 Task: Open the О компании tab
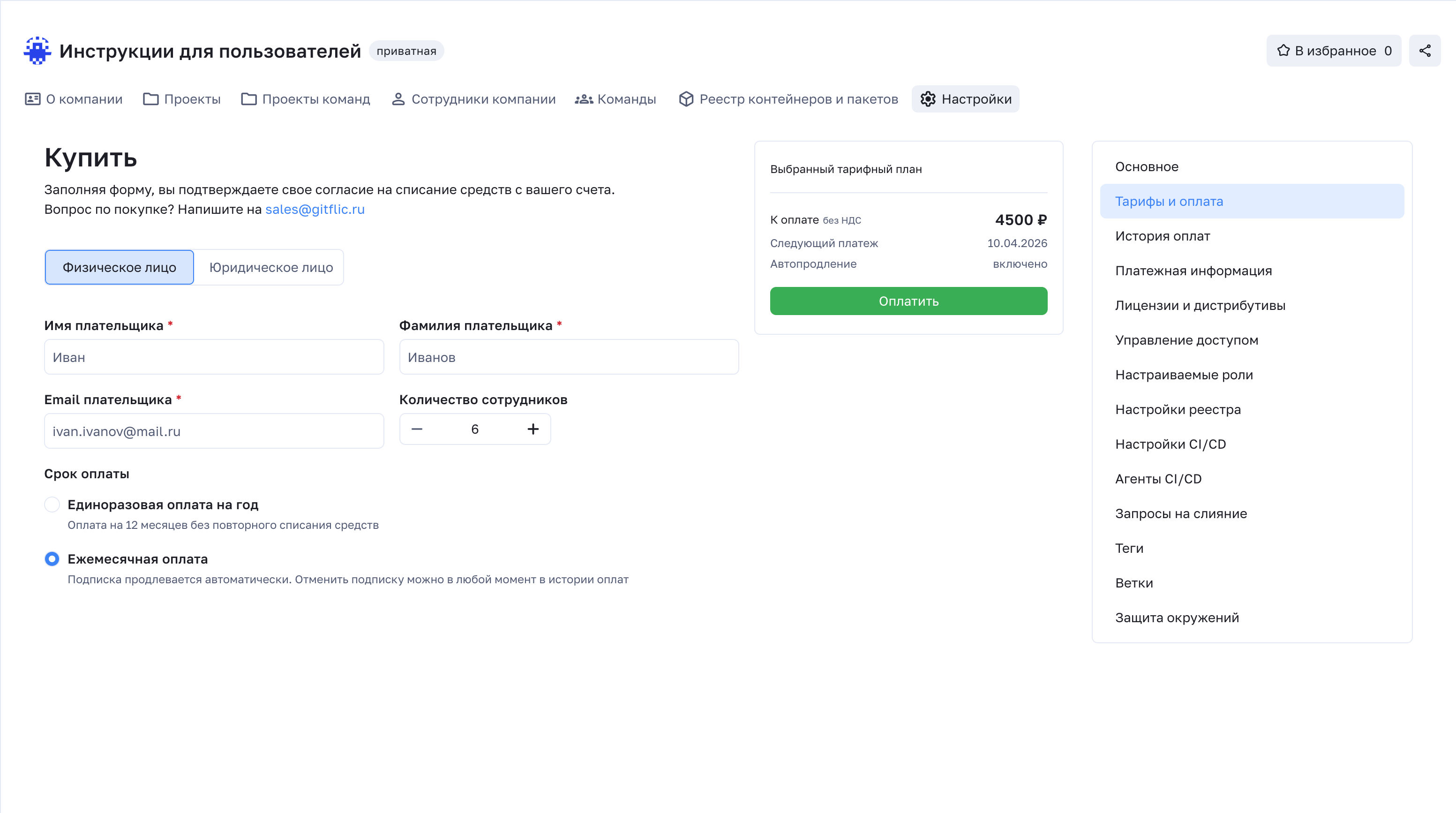[x=74, y=99]
